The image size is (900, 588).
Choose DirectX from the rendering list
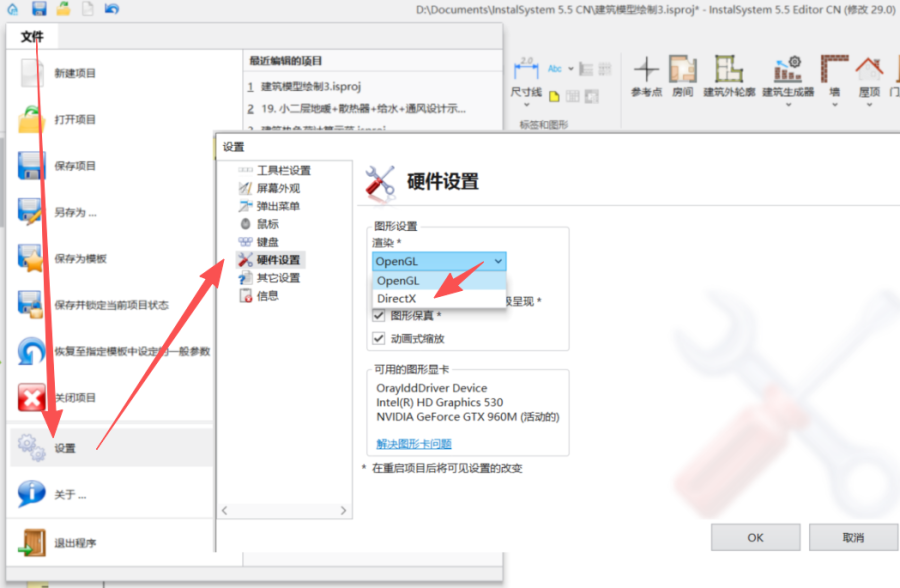point(397,298)
